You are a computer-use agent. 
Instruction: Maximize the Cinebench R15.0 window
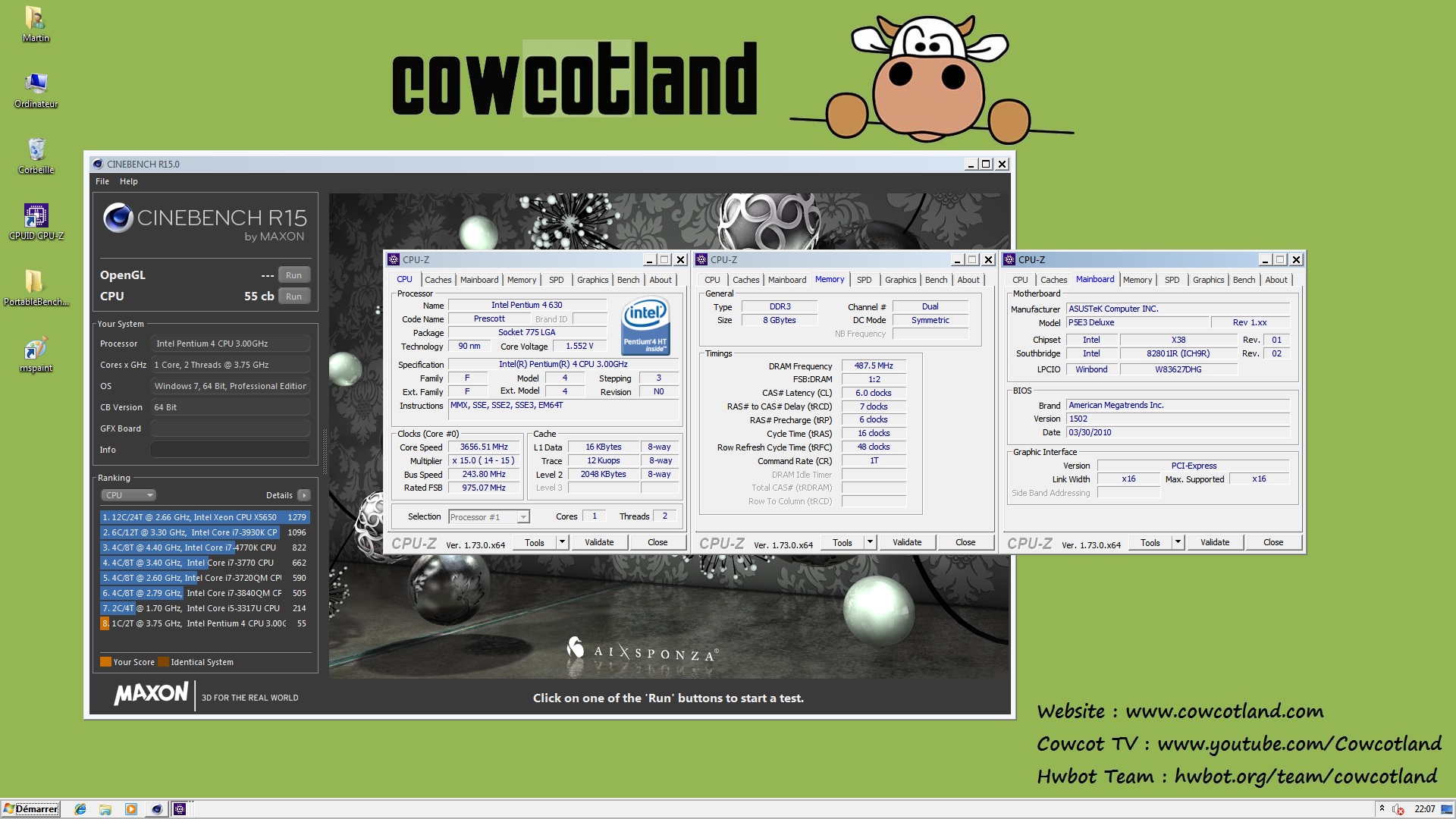point(986,164)
